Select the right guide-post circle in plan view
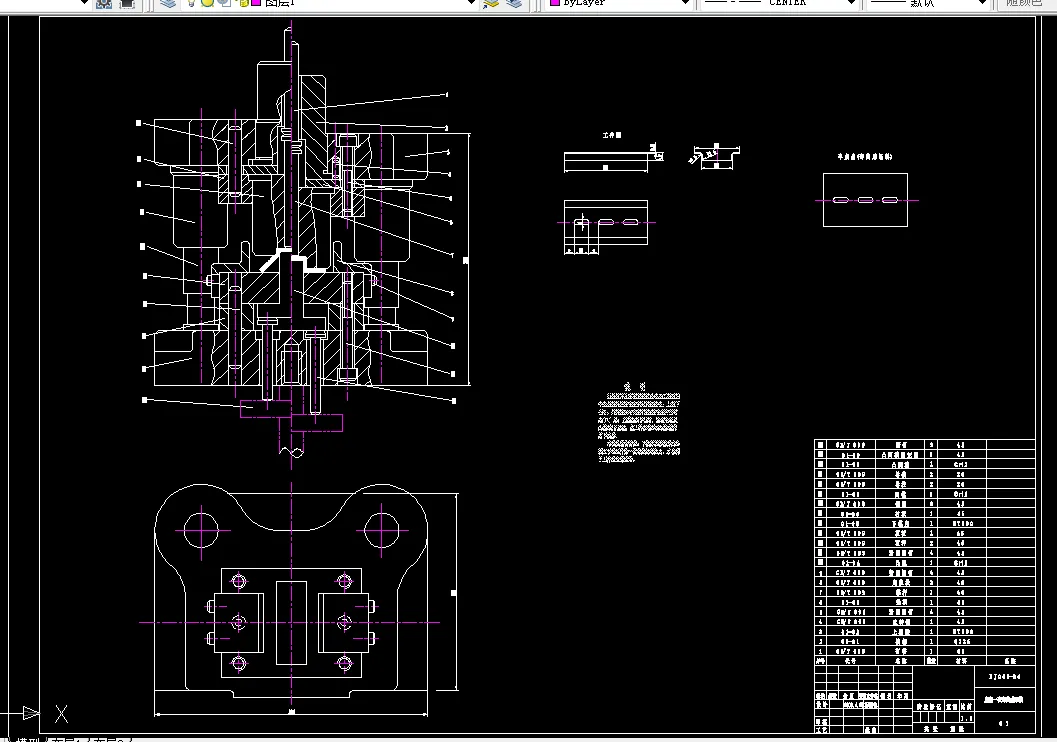The width and height of the screenshot is (1057, 742). pos(382,530)
